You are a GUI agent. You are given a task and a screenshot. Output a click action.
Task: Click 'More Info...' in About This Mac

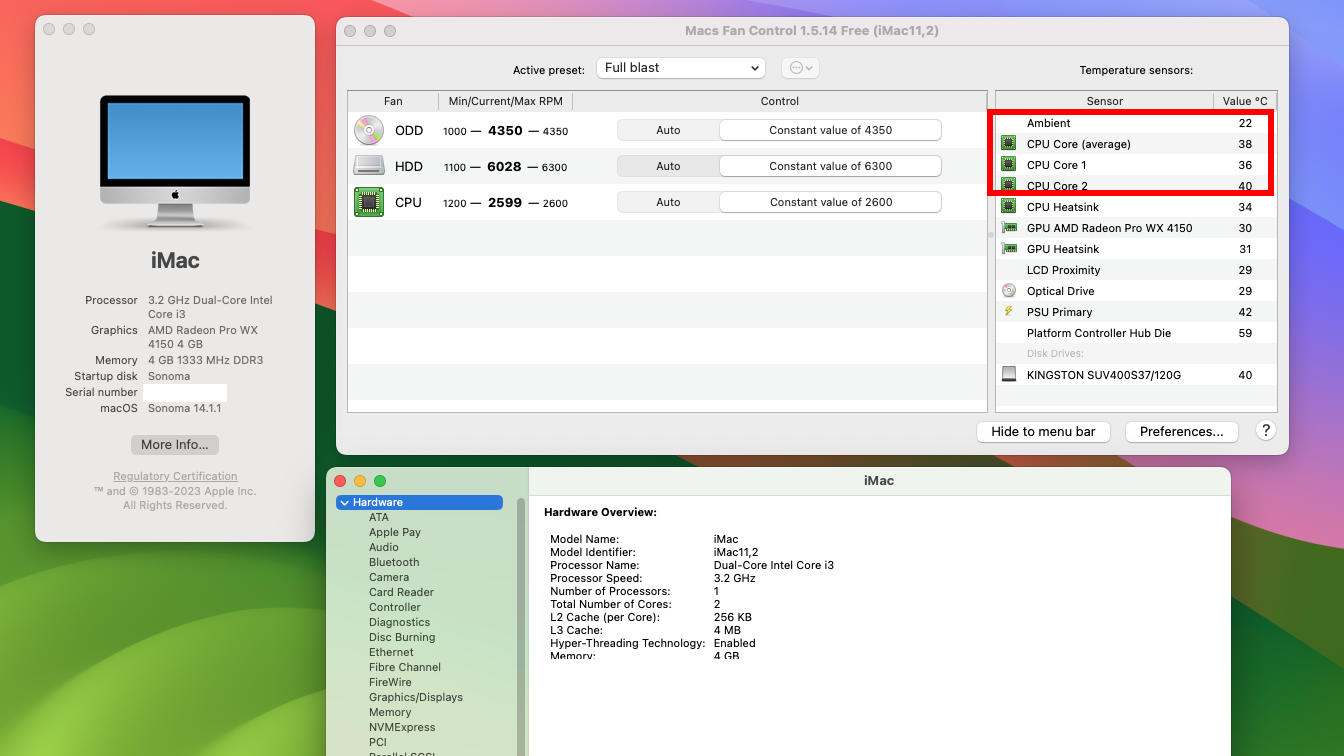coord(175,445)
